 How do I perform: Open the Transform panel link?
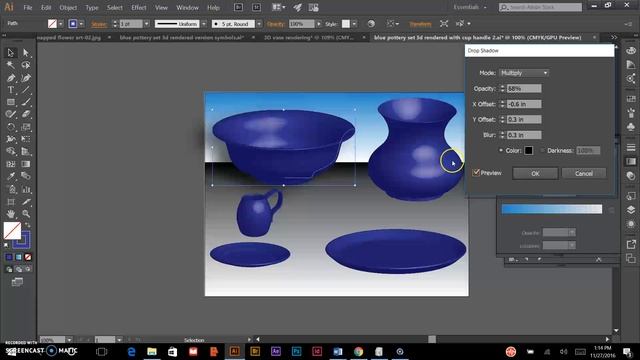(420, 24)
